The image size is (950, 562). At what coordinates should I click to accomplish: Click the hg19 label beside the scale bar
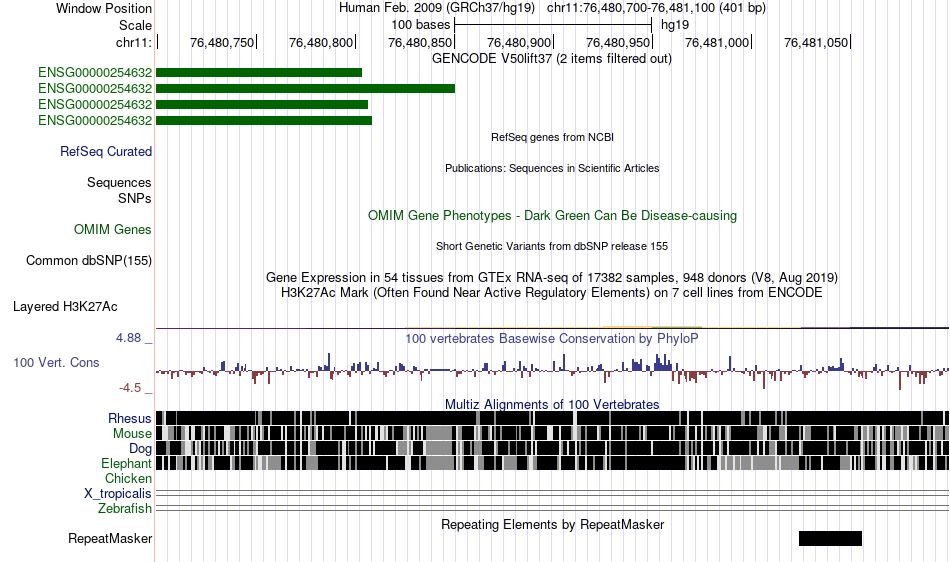(675, 25)
